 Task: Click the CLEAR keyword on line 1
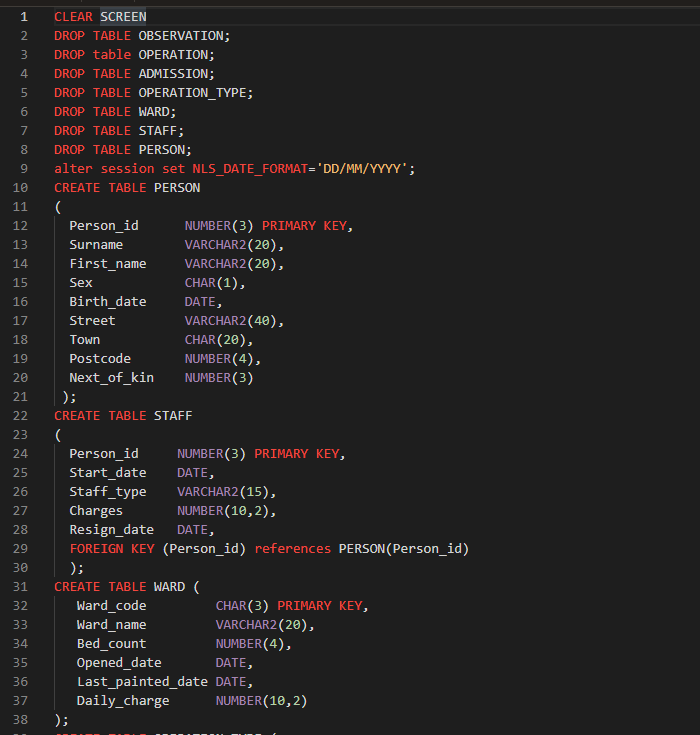pos(73,17)
